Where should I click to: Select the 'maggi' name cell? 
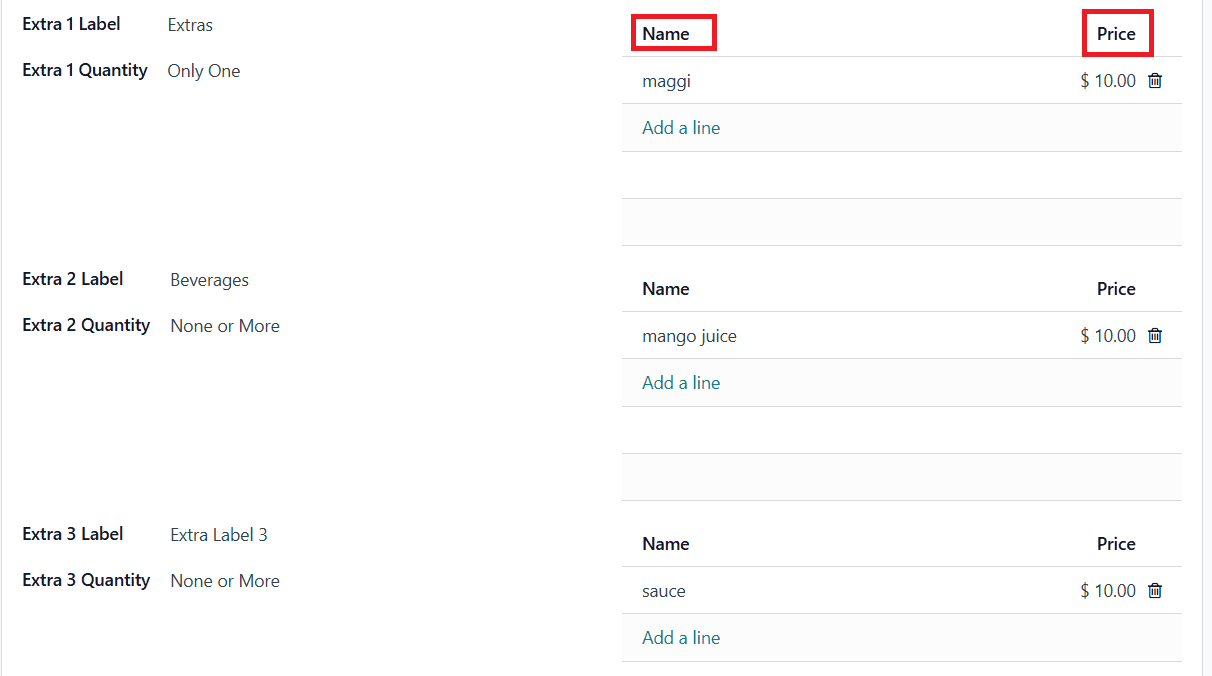[666, 81]
